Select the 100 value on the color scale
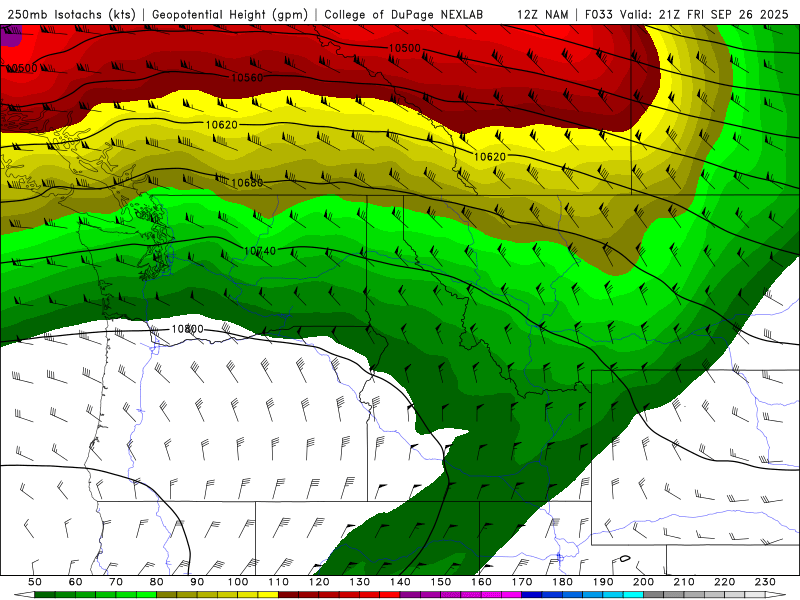 (x=238, y=582)
